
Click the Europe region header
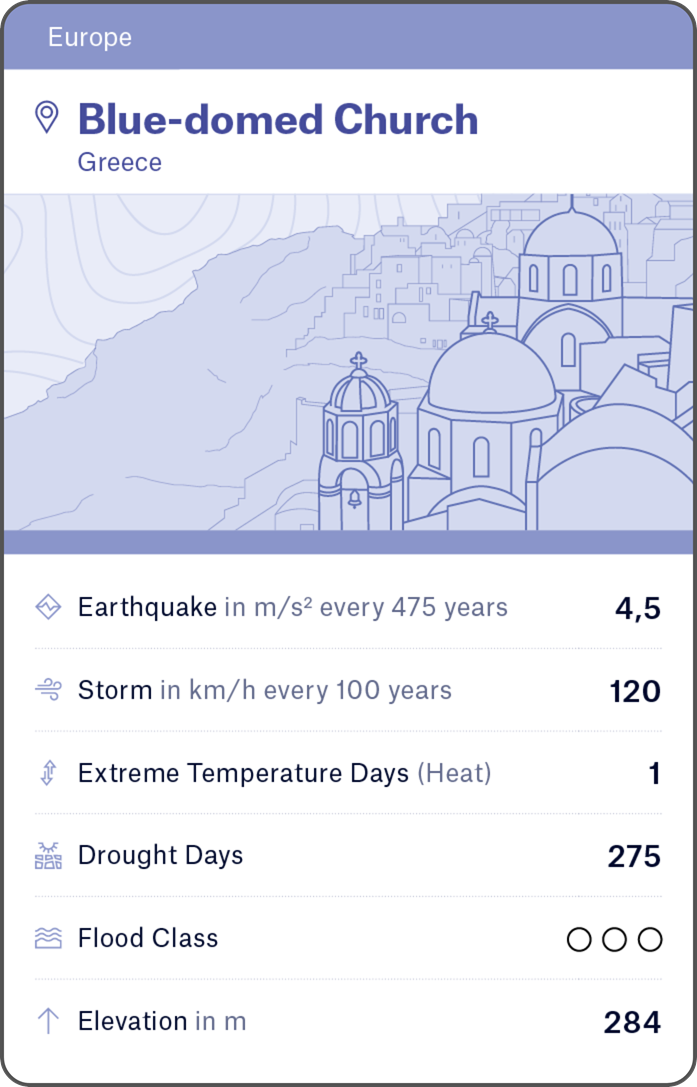[90, 38]
